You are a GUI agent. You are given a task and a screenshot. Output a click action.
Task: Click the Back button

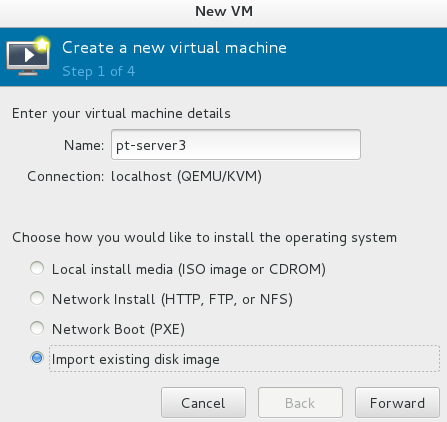pyautogui.click(x=300, y=403)
